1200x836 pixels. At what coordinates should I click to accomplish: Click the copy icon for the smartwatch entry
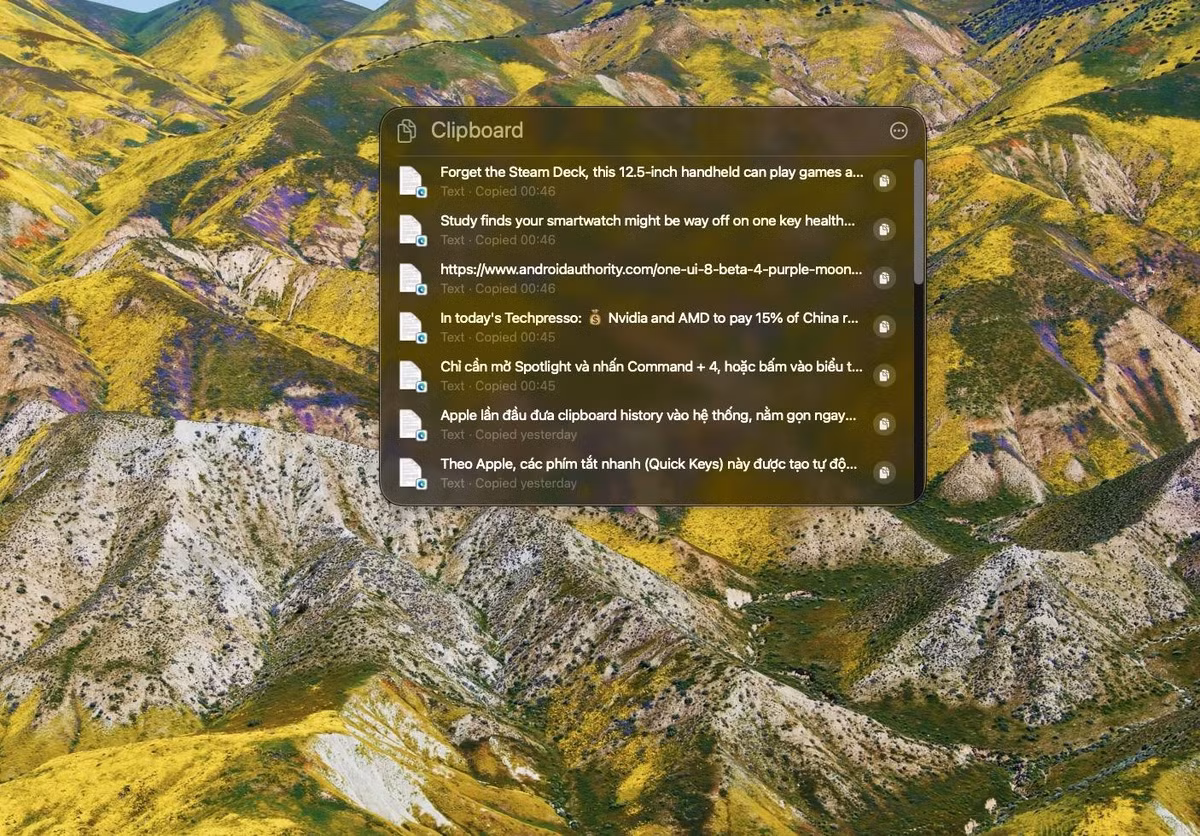coord(883,229)
